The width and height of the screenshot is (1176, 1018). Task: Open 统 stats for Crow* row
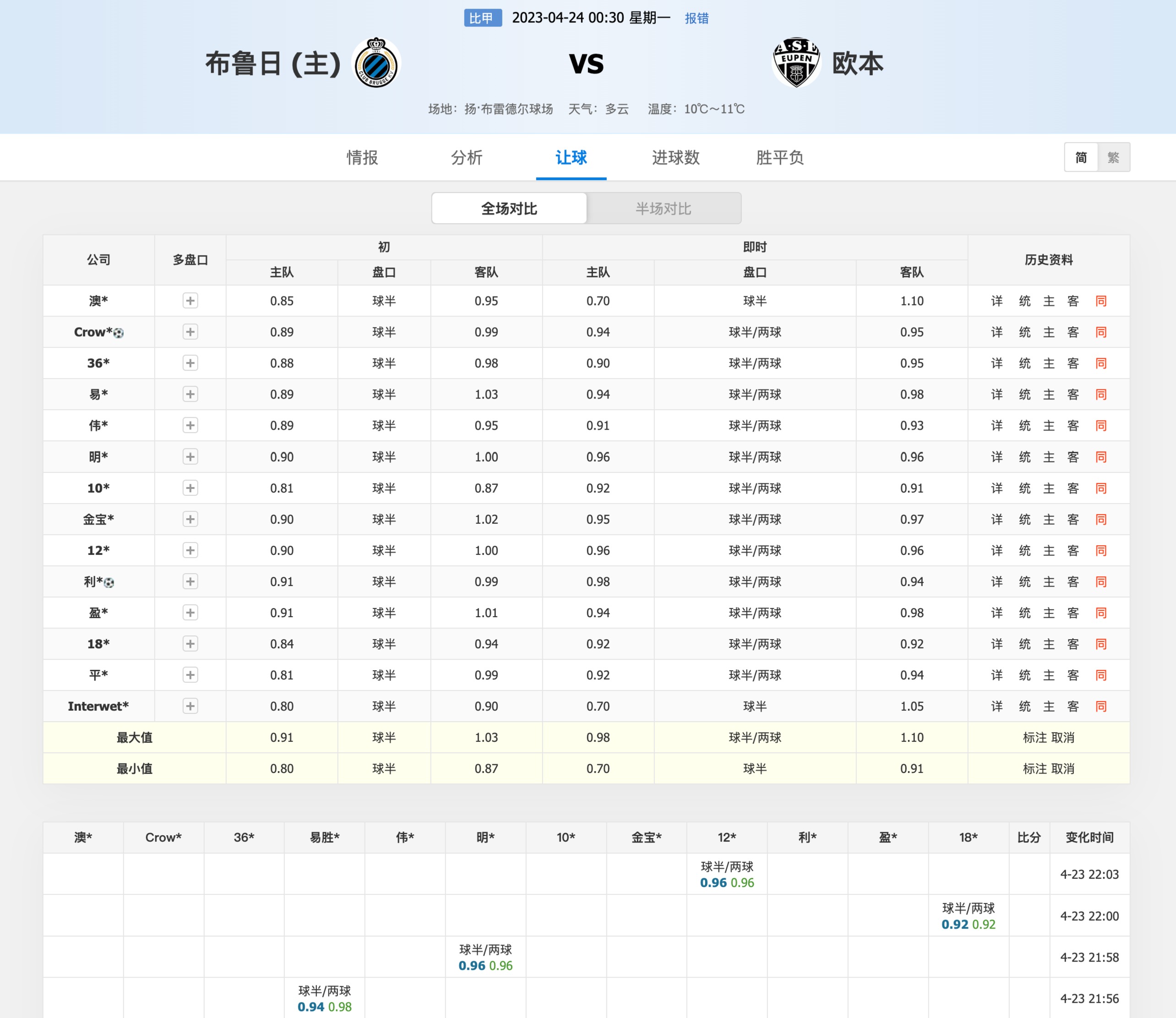pos(1024,332)
